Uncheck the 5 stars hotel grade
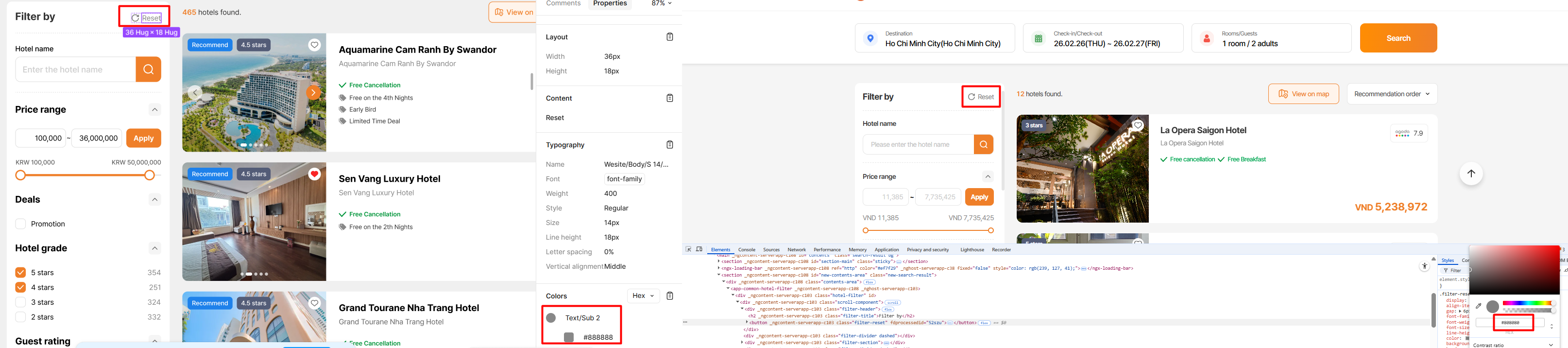This screenshot has width=1568, height=348. [21, 273]
